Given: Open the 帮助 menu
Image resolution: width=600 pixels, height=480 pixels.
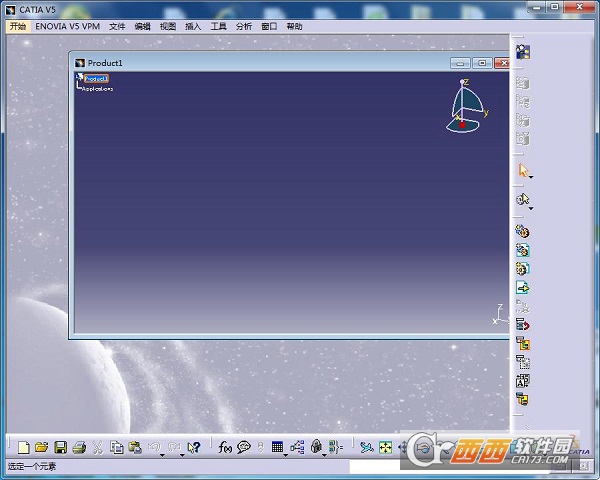Looking at the screenshot, I should 294,26.
